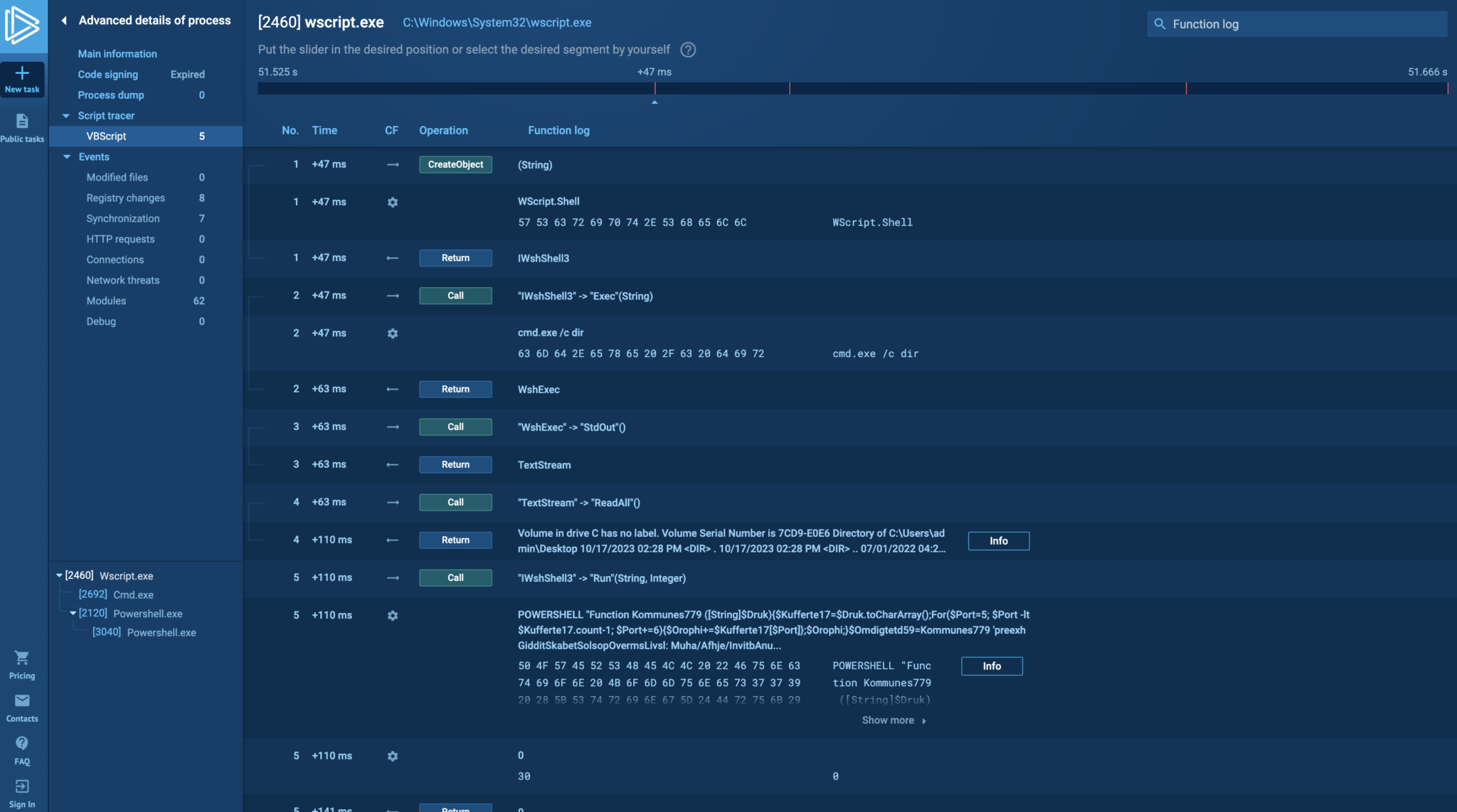Open New task from sidebar

coord(22,79)
